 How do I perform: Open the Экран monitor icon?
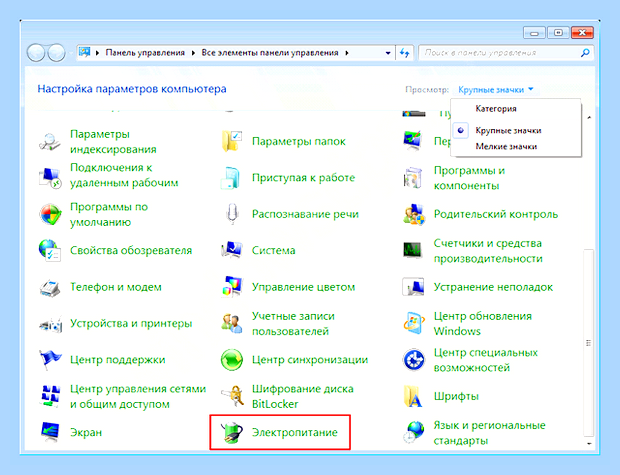tap(50, 432)
